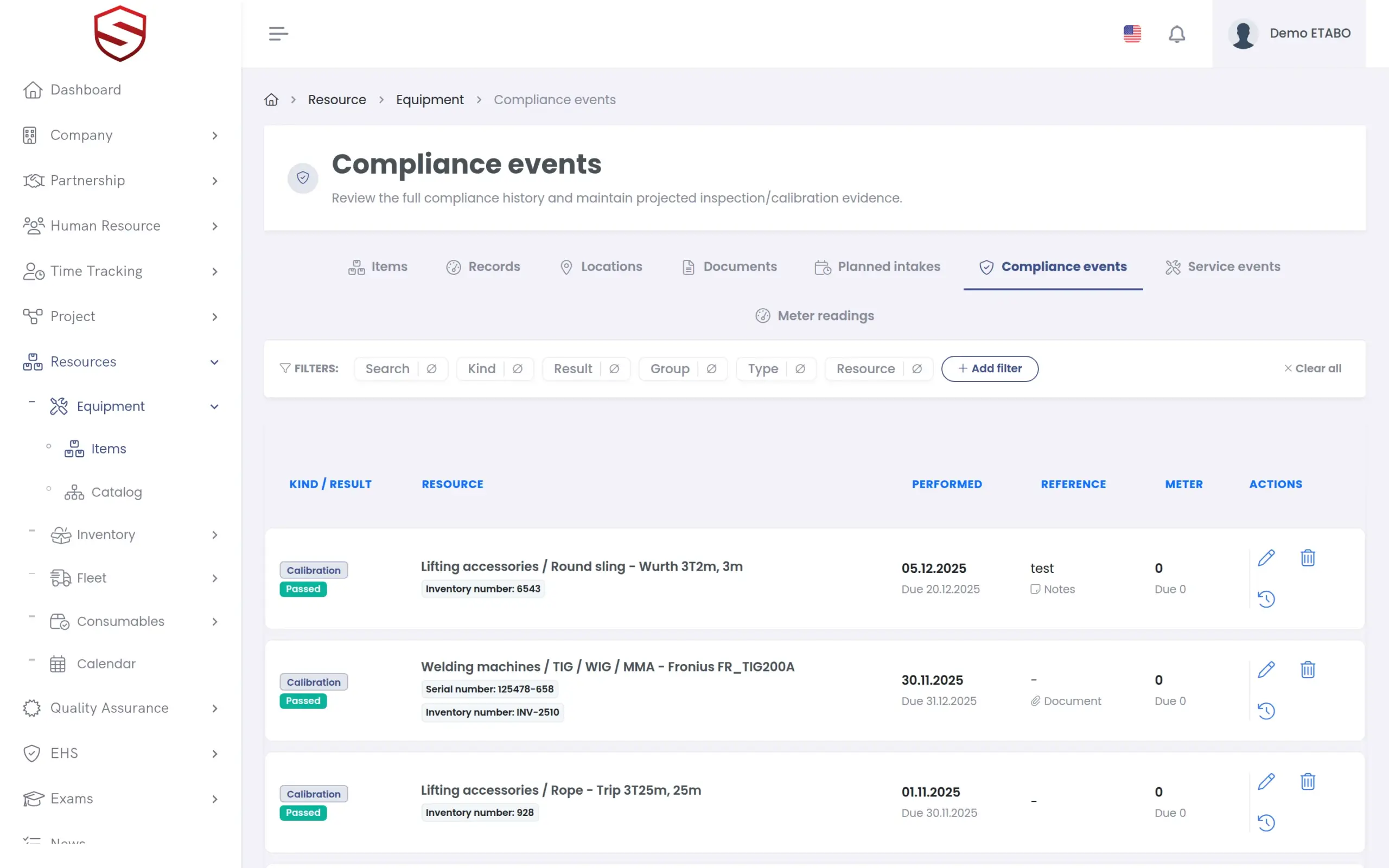
Task: Switch to the Planned intakes tab
Action: [x=877, y=267]
